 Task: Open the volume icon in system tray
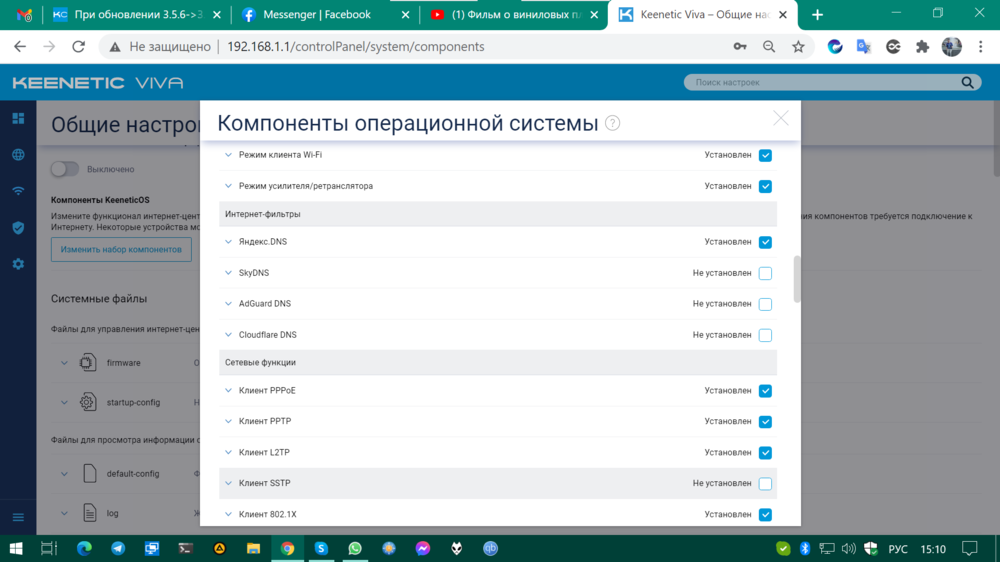tap(848, 549)
